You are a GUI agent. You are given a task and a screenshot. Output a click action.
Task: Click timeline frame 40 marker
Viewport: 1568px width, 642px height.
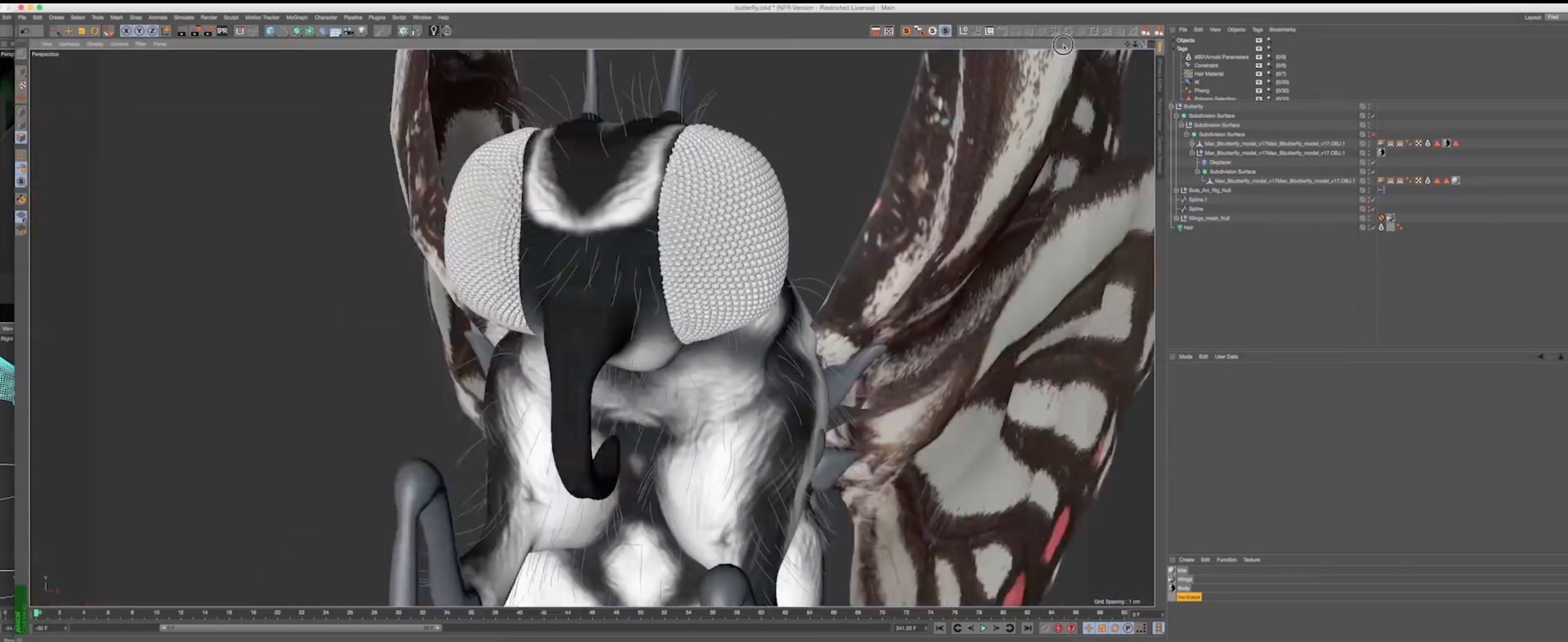[x=519, y=612]
